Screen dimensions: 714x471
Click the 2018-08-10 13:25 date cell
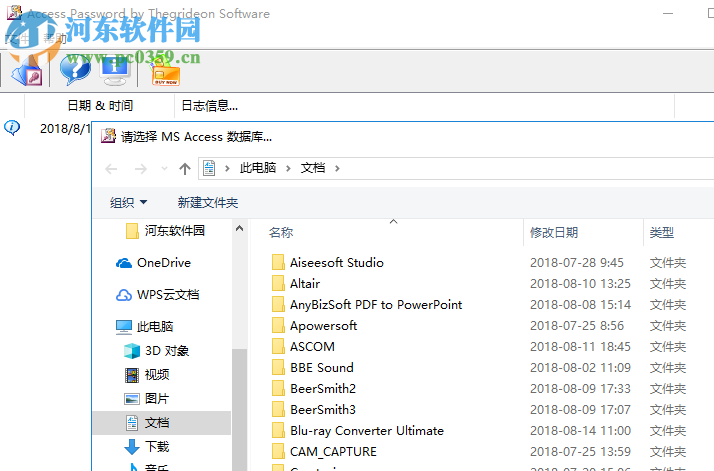pos(580,284)
